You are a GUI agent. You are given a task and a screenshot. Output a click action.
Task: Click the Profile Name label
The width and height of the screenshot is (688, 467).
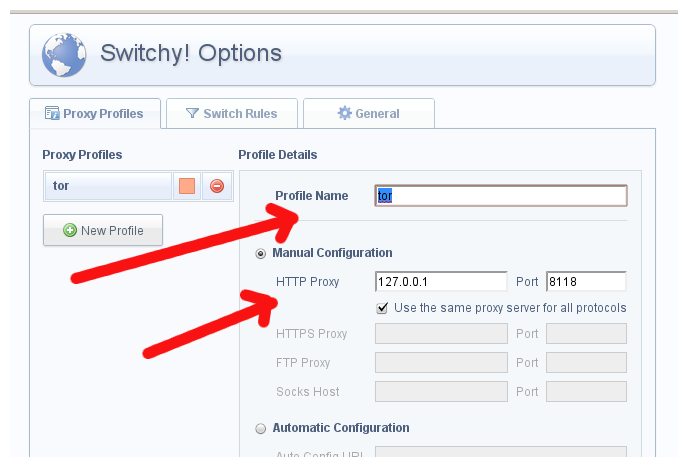[x=312, y=196]
